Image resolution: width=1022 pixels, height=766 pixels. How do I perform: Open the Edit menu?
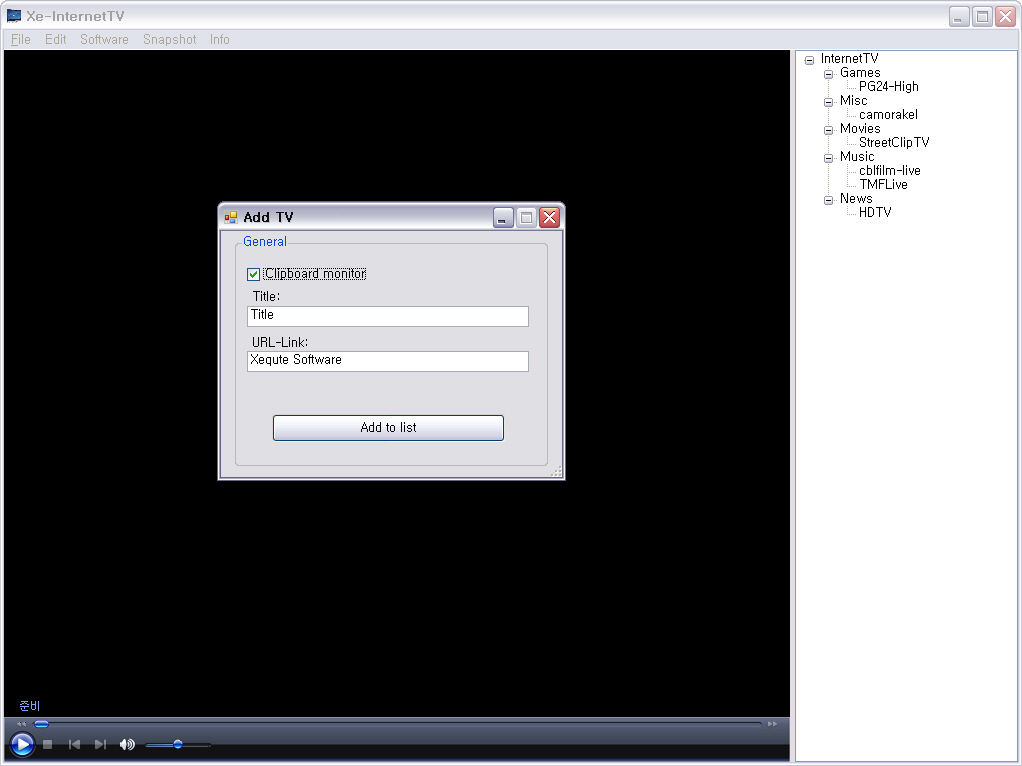[55, 39]
